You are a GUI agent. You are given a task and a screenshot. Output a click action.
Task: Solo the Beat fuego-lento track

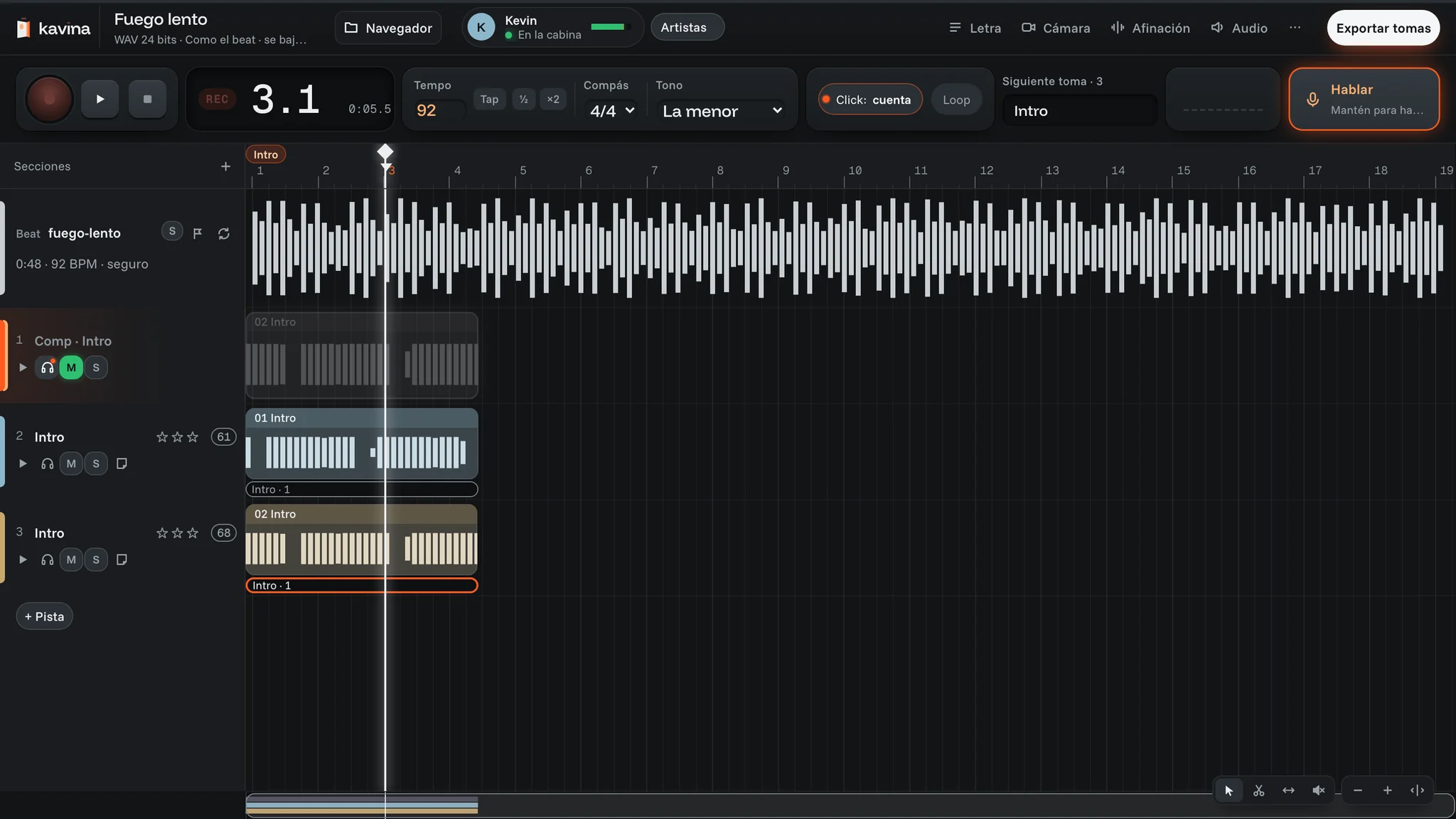[172, 232]
